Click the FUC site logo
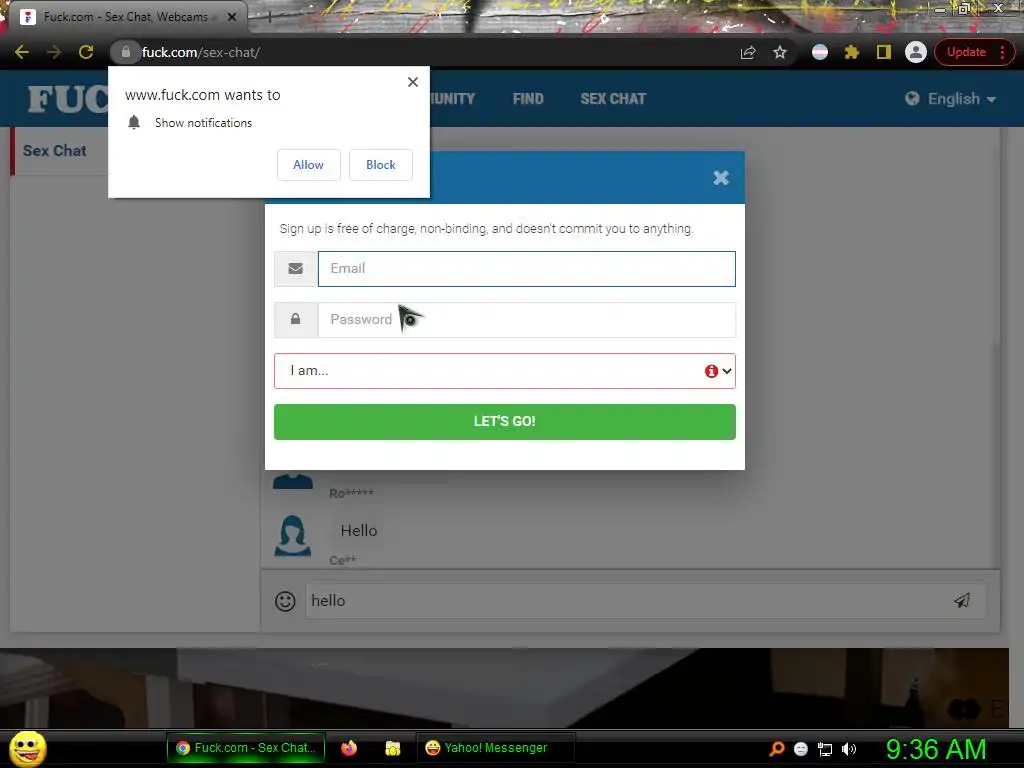 [68, 99]
